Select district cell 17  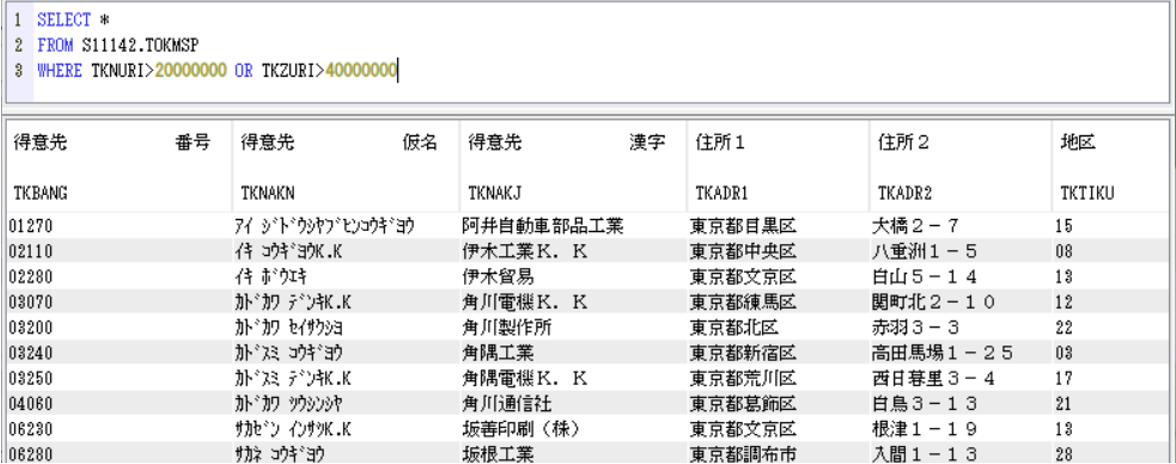1064,379
